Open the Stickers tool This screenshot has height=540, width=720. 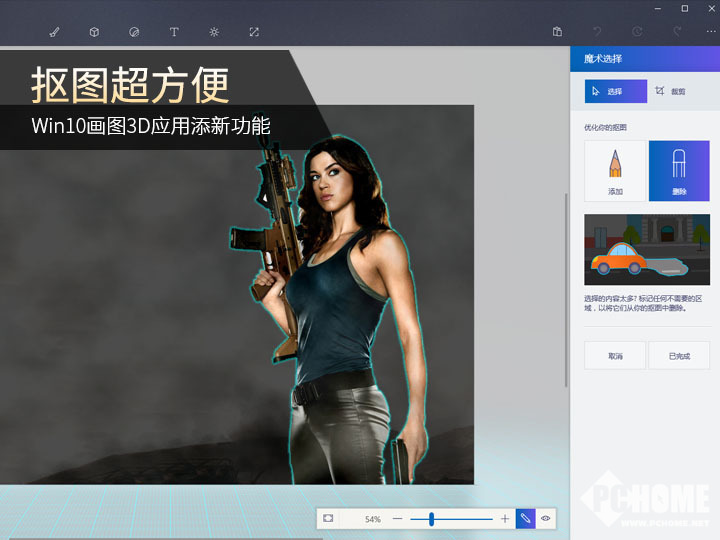click(134, 32)
